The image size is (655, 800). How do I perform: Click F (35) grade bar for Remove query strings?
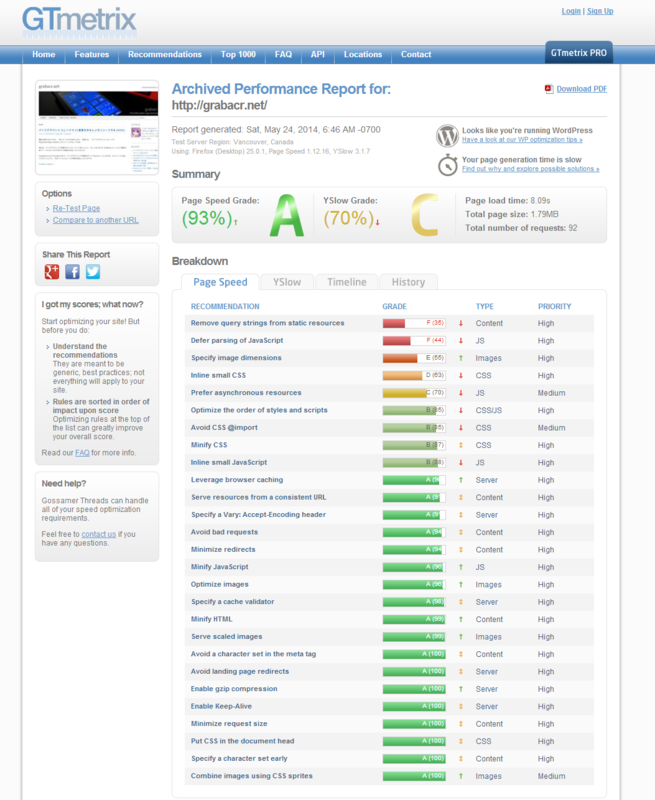(x=414, y=323)
